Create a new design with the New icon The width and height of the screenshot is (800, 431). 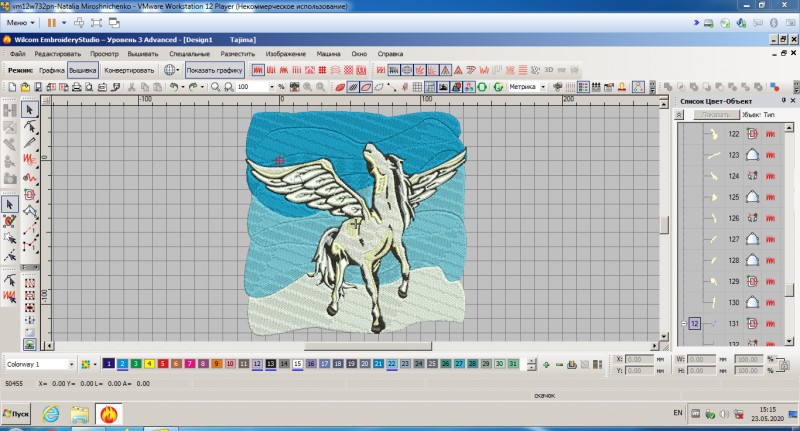[x=12, y=87]
